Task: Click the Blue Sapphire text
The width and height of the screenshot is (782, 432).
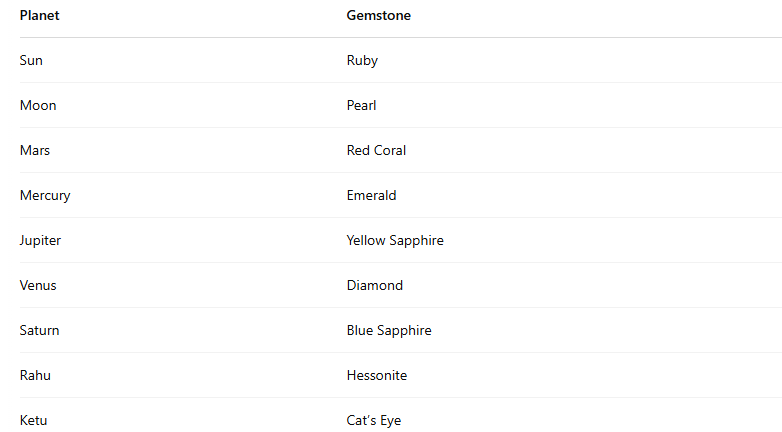Action: tap(389, 331)
